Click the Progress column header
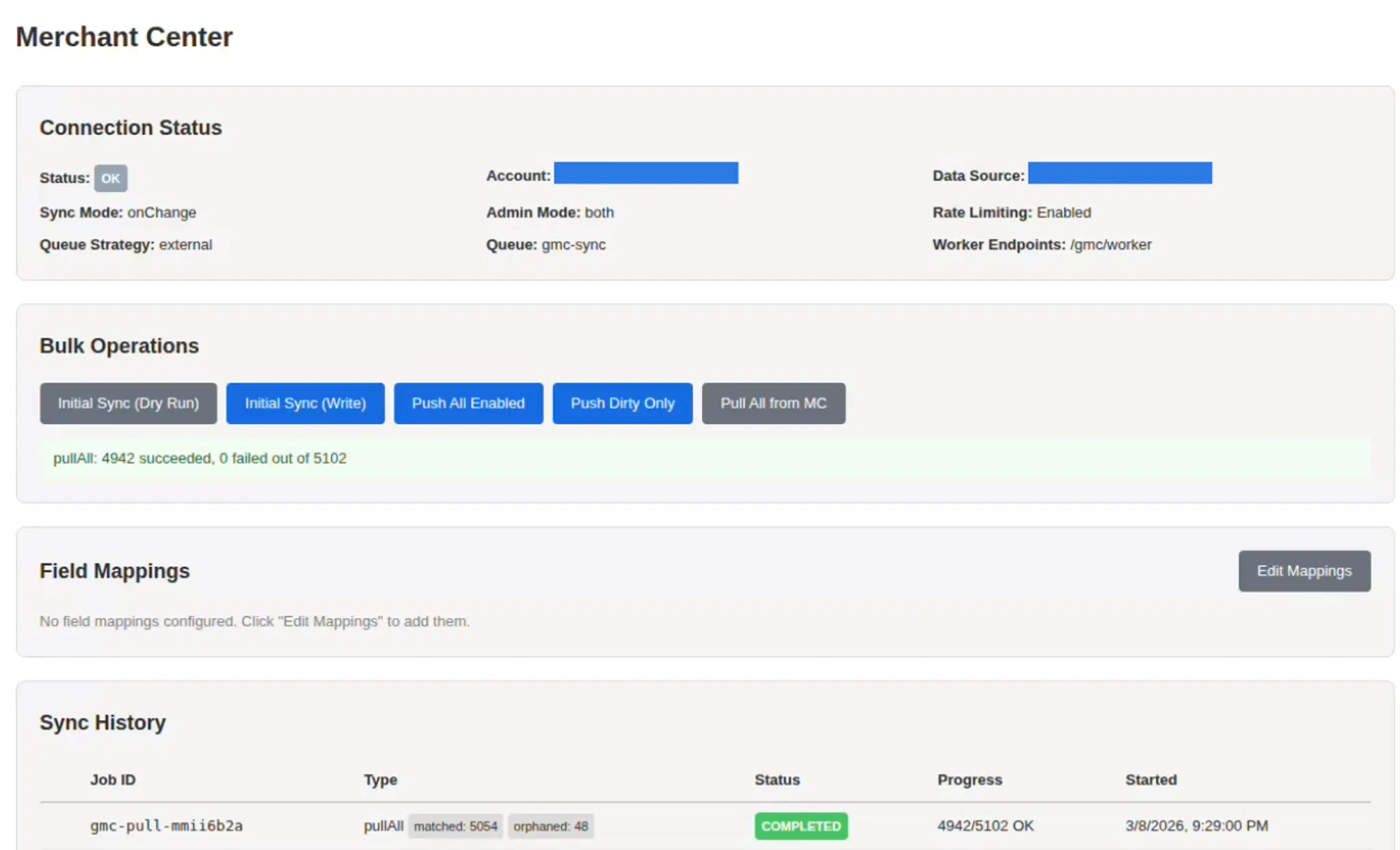The image size is (1400, 850). [x=970, y=780]
